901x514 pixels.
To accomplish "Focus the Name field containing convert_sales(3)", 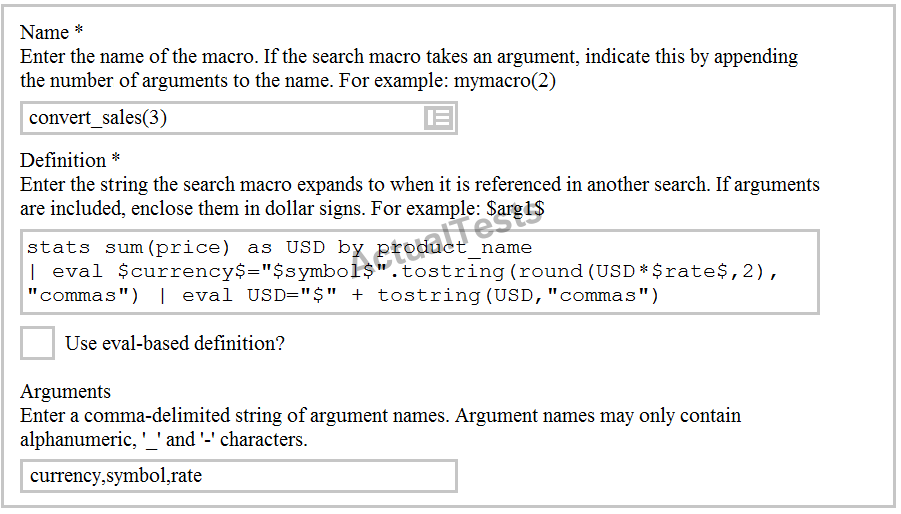I will [x=220, y=118].
